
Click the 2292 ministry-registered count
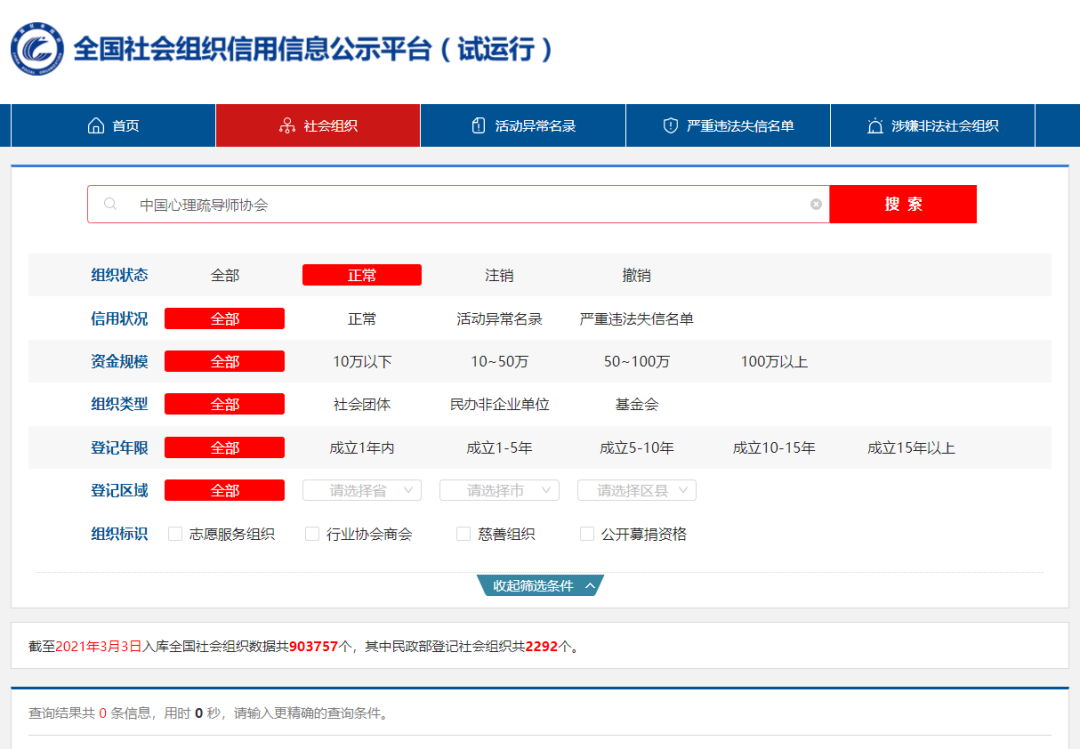point(541,646)
